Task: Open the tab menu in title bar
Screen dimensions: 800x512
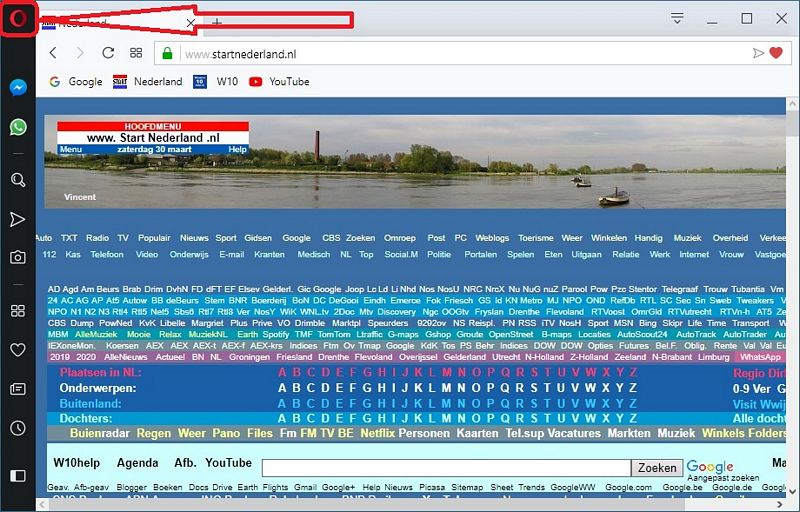Action: tap(677, 19)
